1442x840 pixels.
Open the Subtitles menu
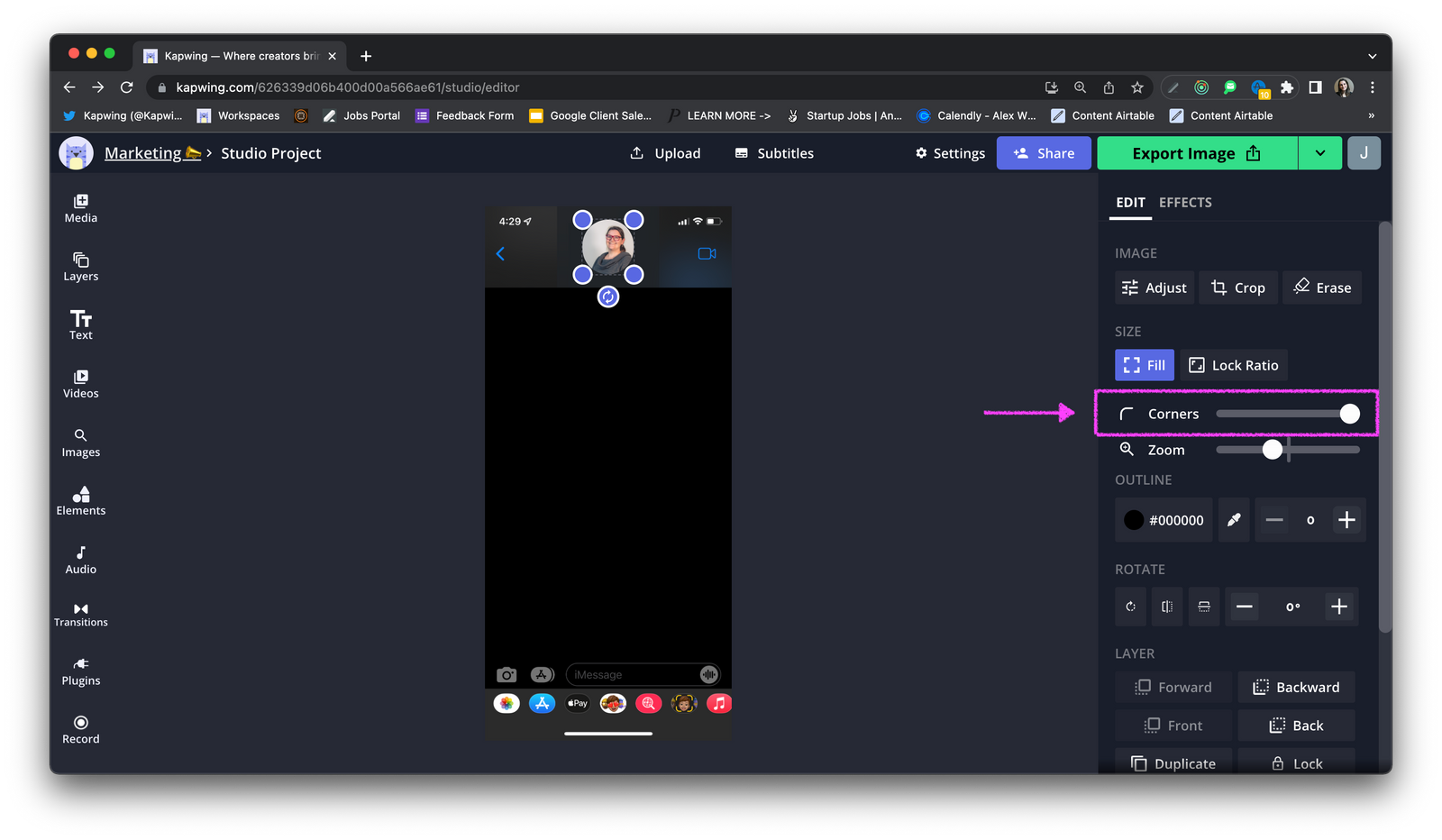(x=774, y=153)
